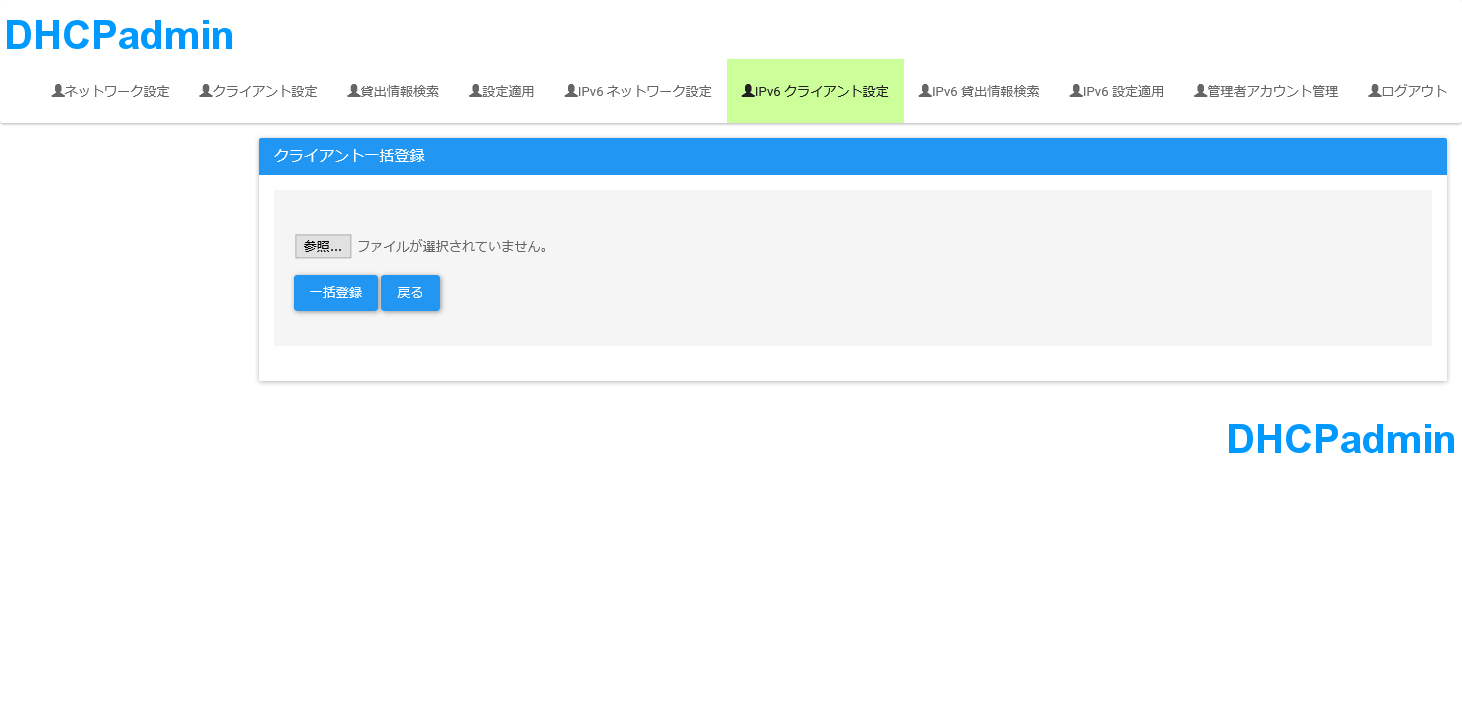
Task: Click the person icon beside 貸出情報検索
Action: pos(354,91)
